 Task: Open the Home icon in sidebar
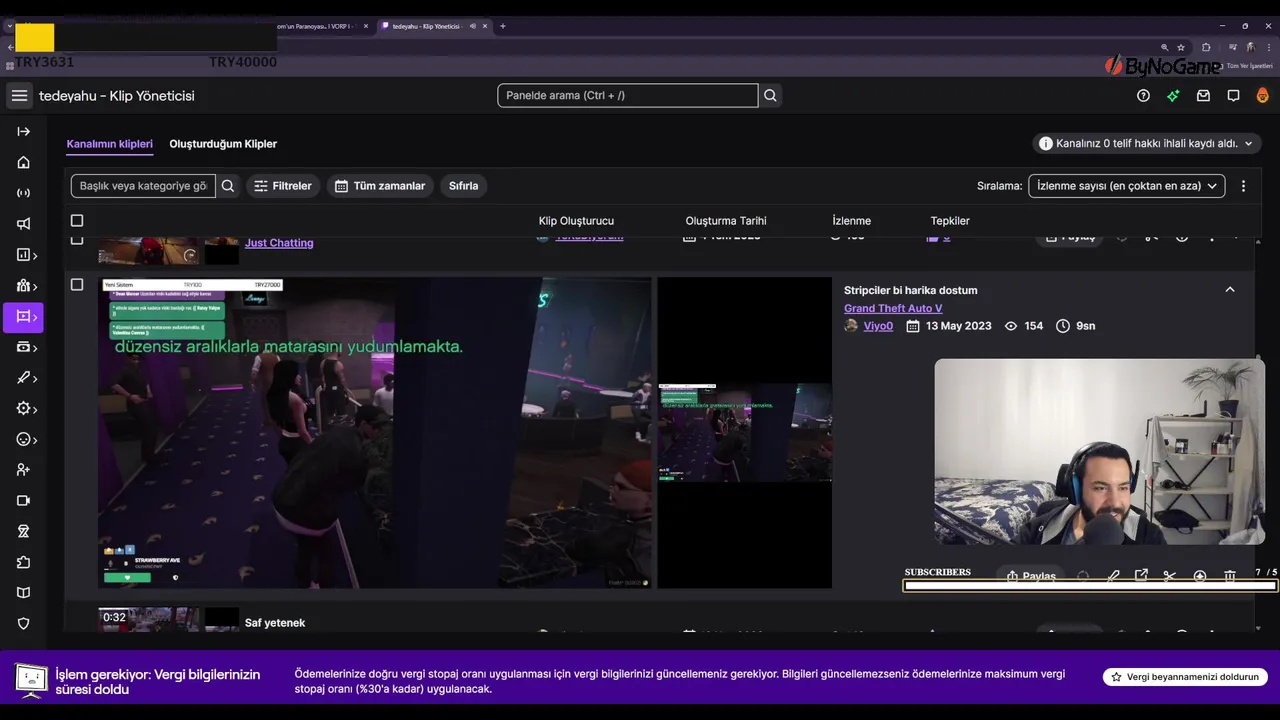pyautogui.click(x=23, y=162)
